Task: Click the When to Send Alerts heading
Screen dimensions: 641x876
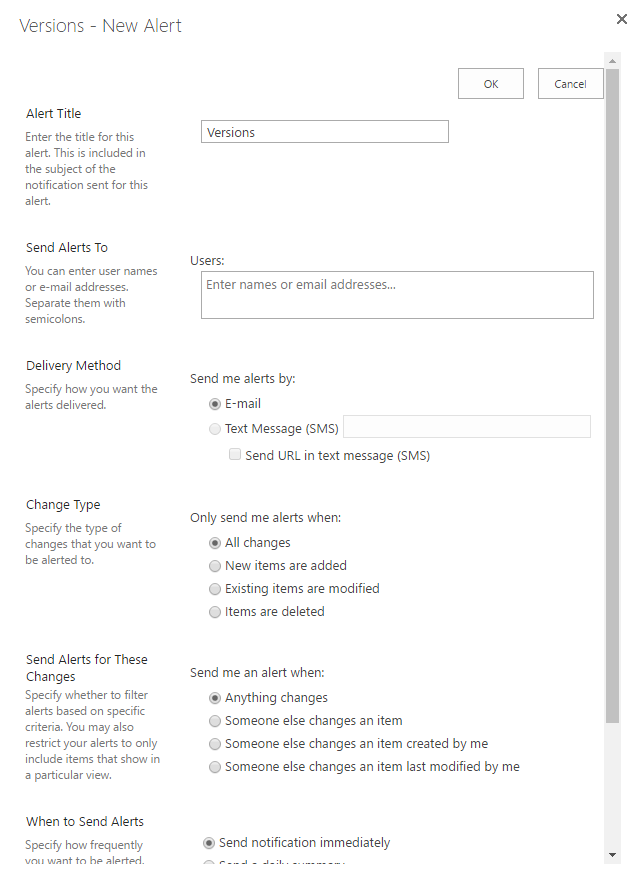Action: coord(85,821)
